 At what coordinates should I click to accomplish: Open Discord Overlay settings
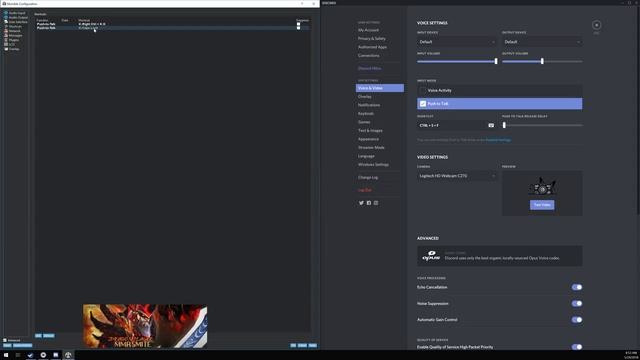click(364, 97)
